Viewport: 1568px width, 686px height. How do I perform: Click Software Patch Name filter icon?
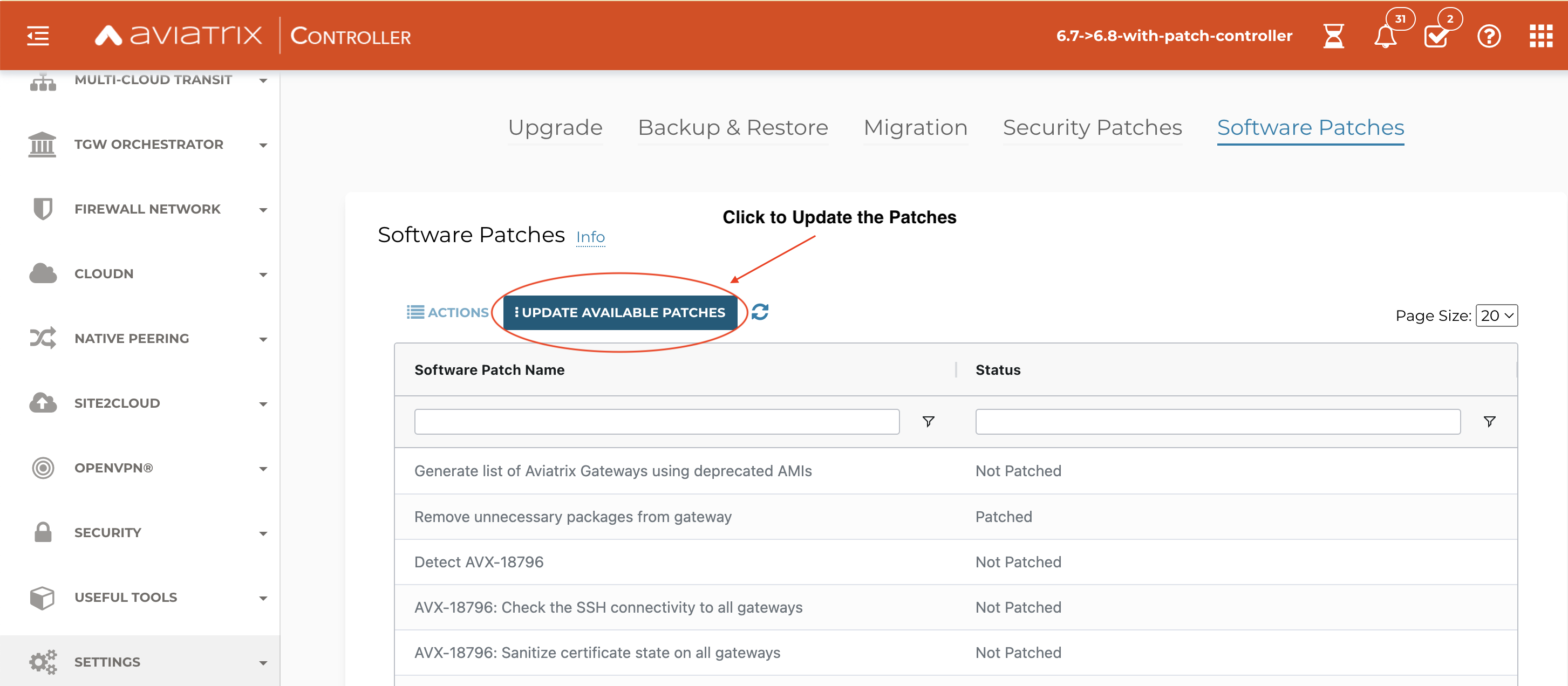tap(928, 421)
